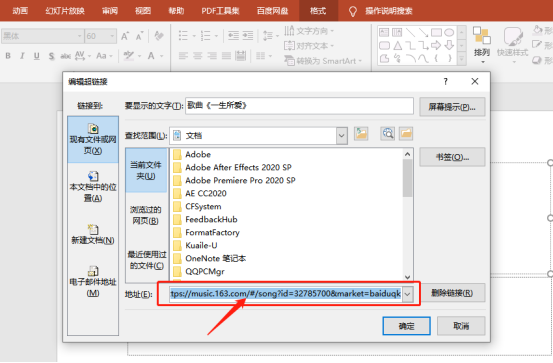Click the up-one-folder icon

click(361, 134)
